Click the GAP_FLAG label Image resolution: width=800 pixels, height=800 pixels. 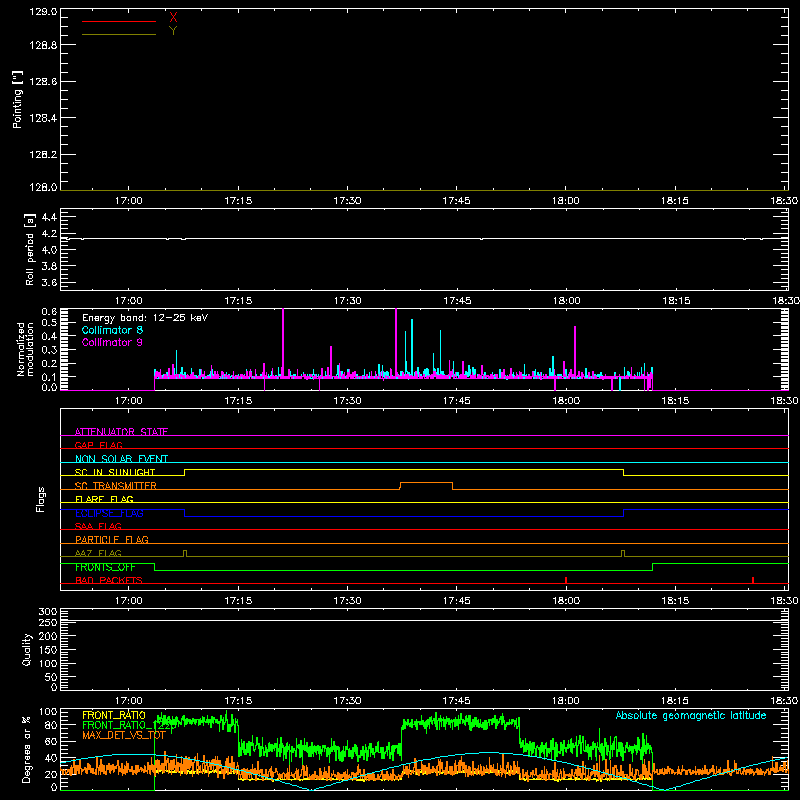point(98,445)
